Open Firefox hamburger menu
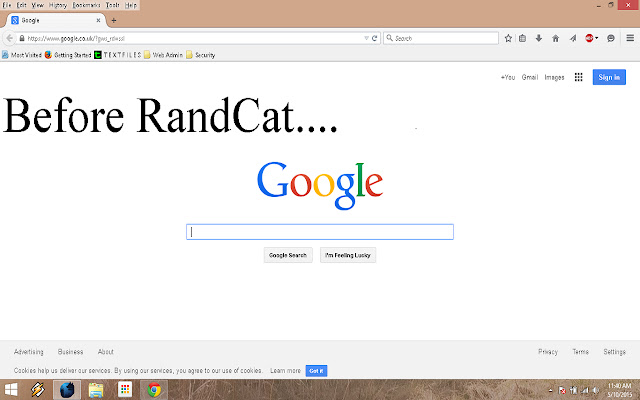The width and height of the screenshot is (640, 400). tap(630, 38)
